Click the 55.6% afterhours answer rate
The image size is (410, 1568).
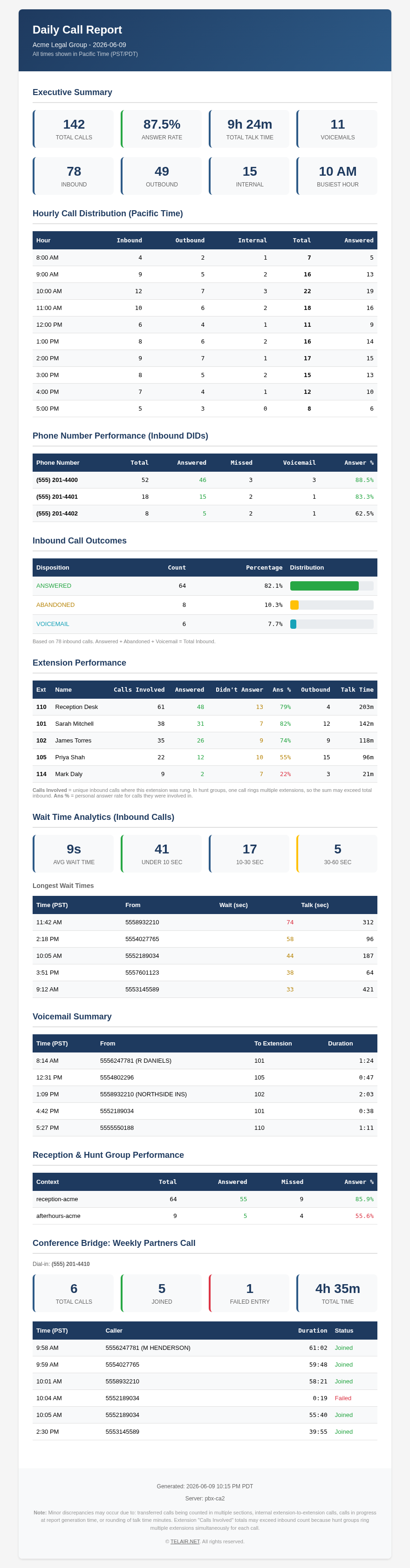point(364,1216)
